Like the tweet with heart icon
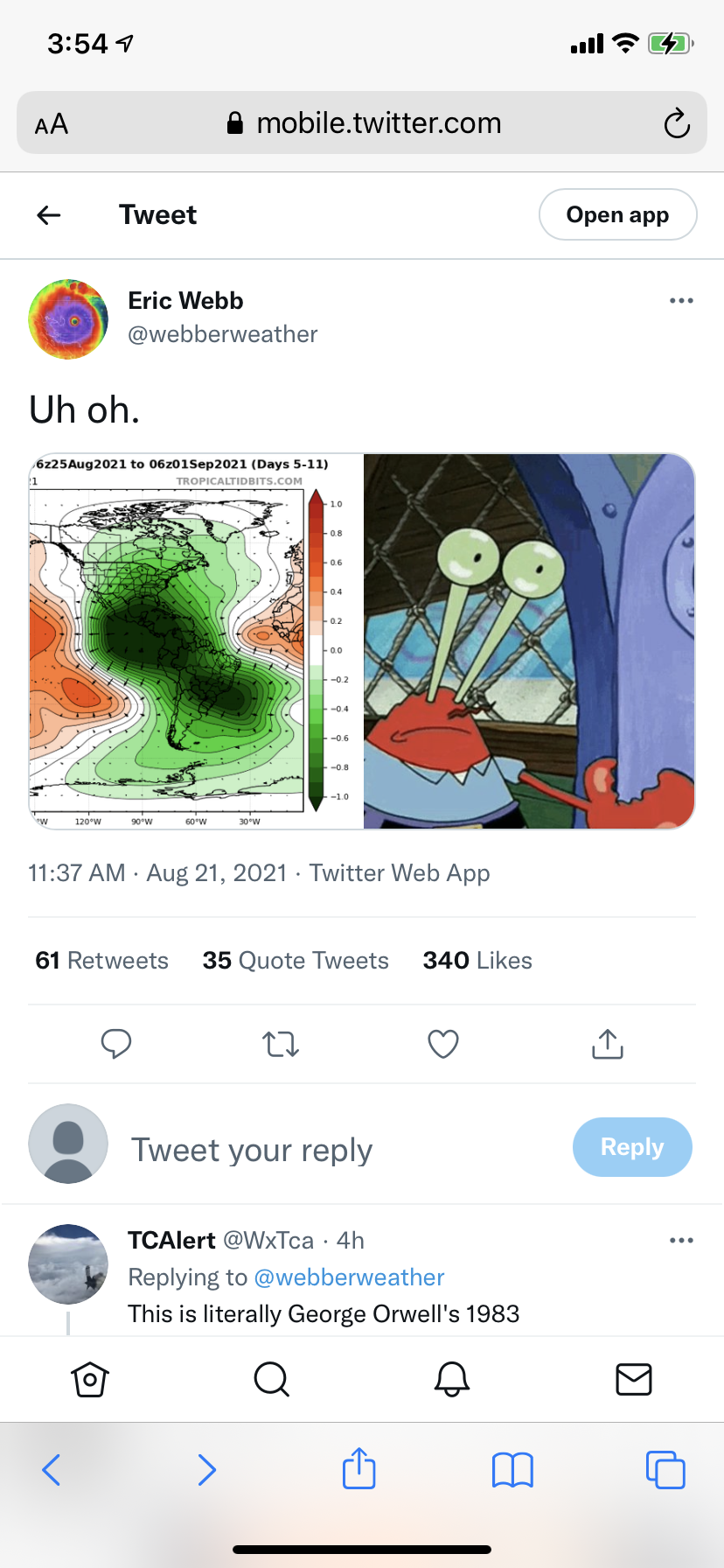This screenshot has height=1568, width=724. [443, 1044]
